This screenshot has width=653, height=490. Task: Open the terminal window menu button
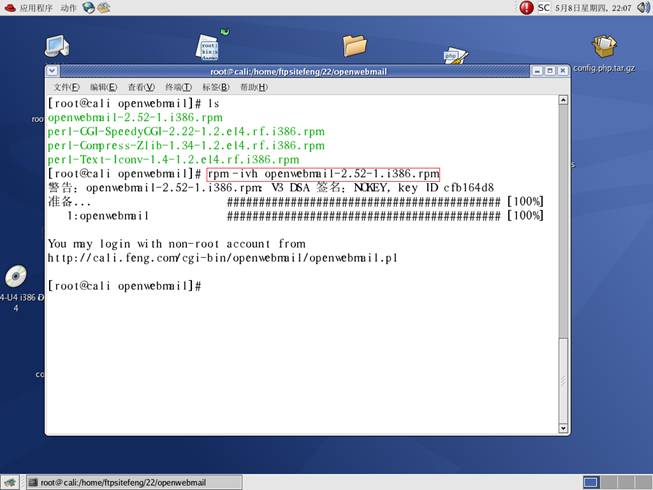54,71
